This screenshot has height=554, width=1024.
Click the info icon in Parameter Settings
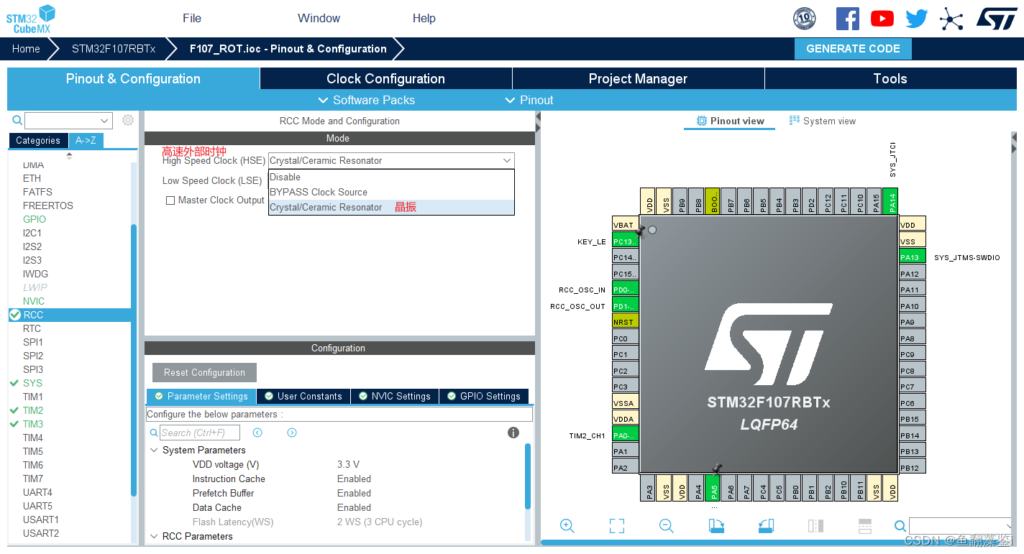[x=513, y=432]
